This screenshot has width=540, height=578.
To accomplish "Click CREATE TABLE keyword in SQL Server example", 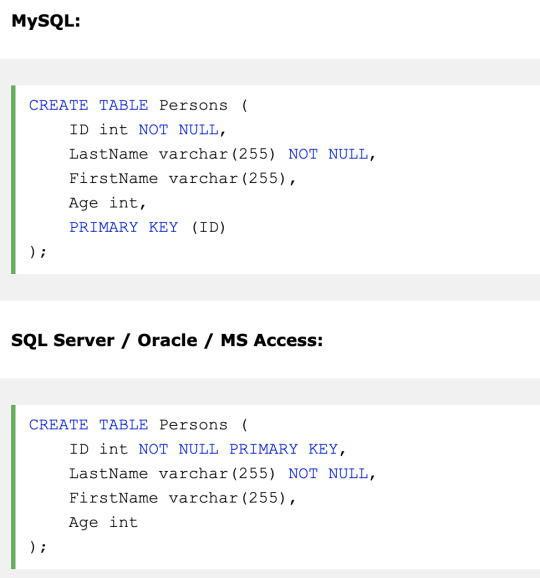I will click(x=88, y=425).
